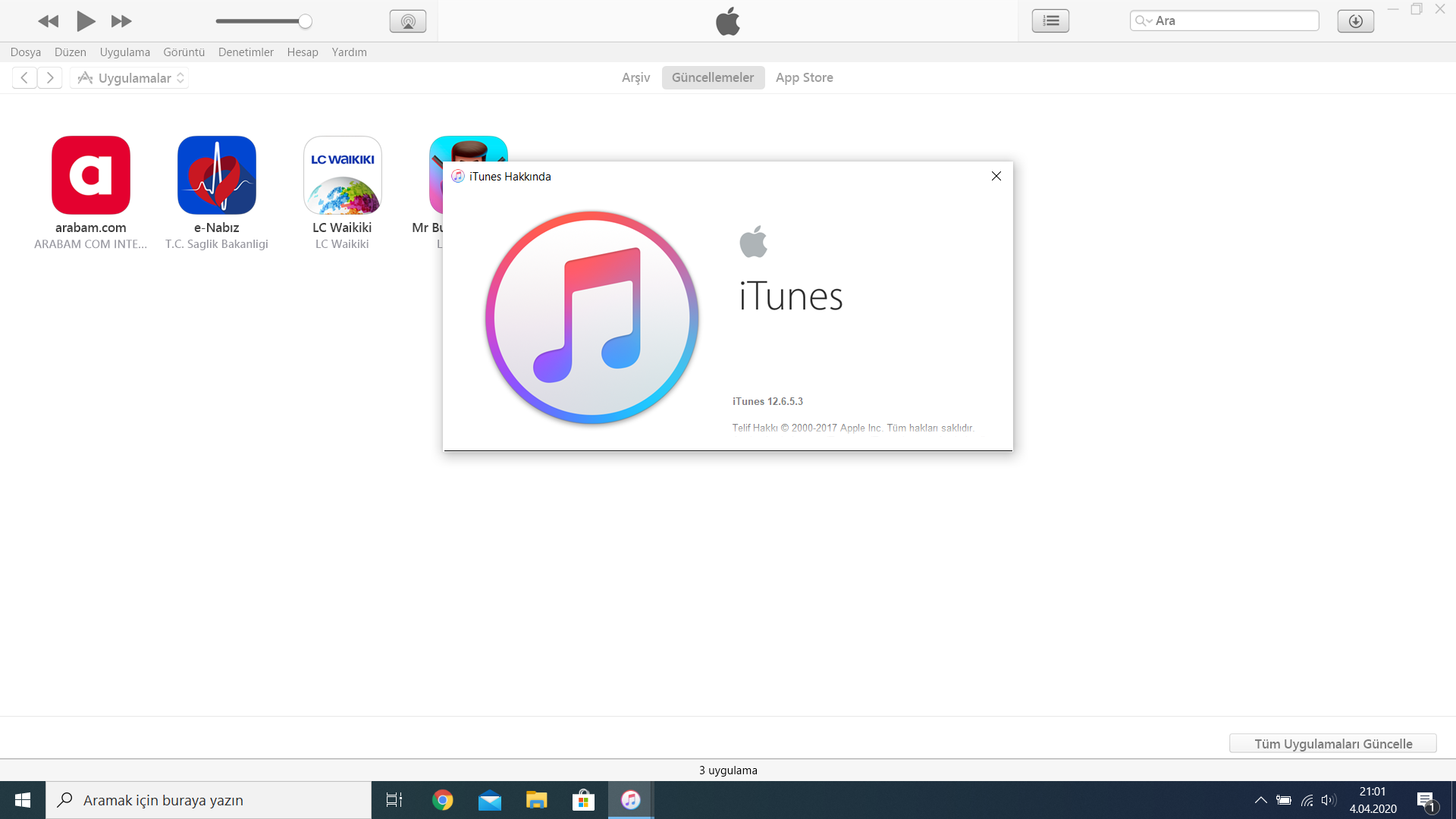The image size is (1456, 819).
Task: Click the play button
Action: click(x=86, y=21)
